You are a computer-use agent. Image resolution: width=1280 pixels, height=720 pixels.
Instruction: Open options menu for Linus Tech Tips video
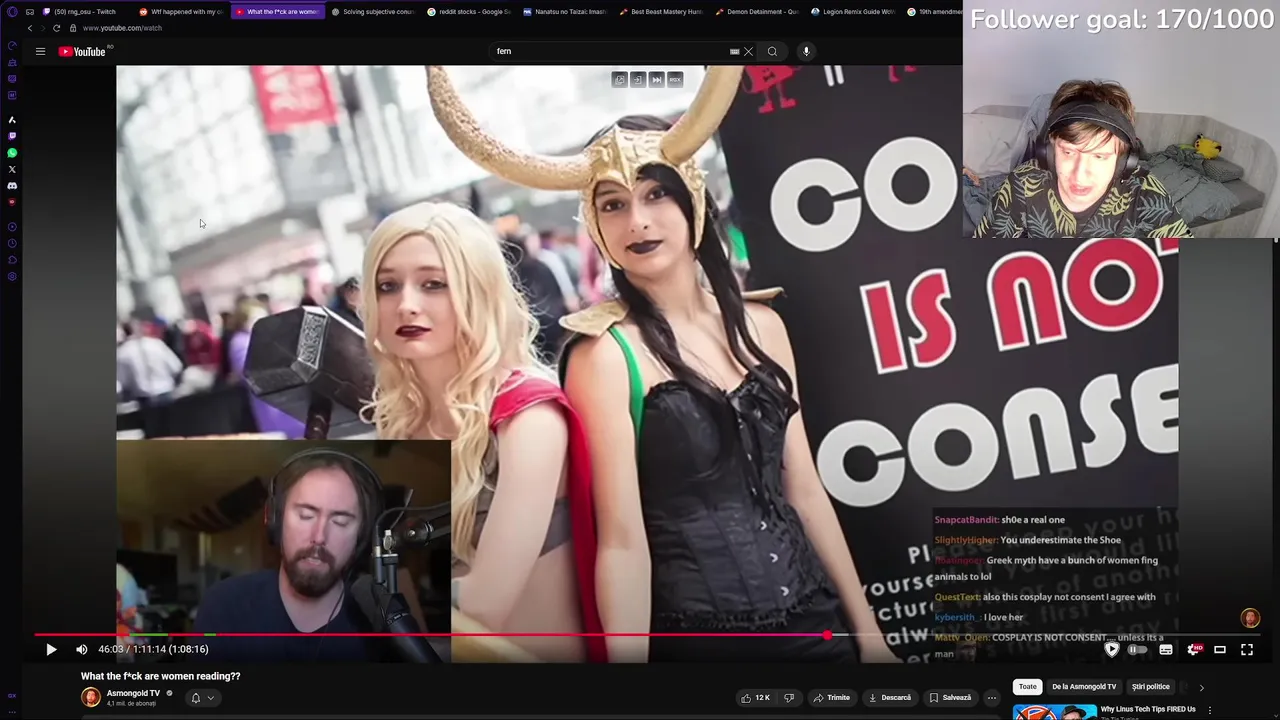pos(1209,710)
